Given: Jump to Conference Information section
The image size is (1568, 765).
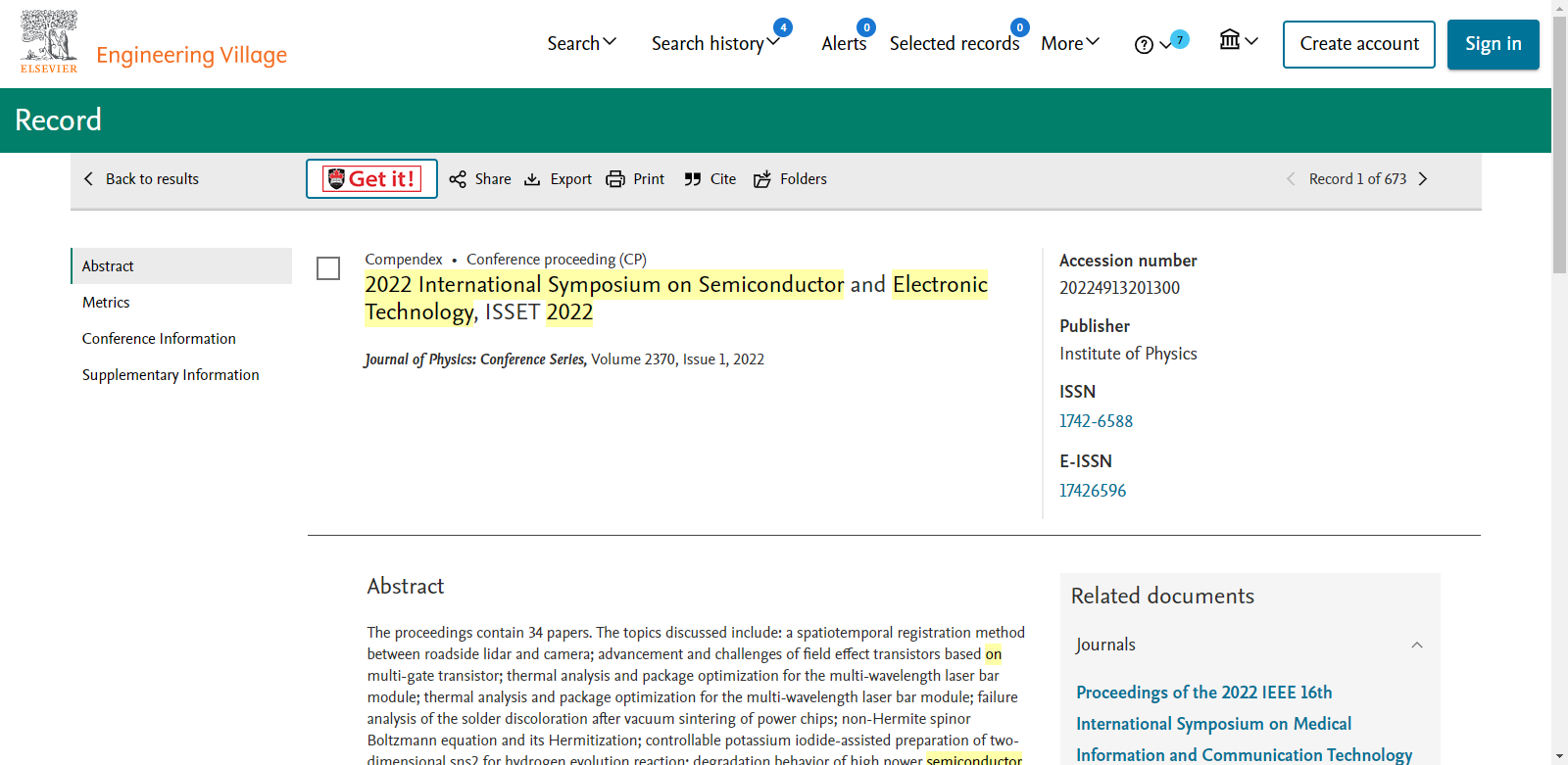Looking at the screenshot, I should click(159, 339).
